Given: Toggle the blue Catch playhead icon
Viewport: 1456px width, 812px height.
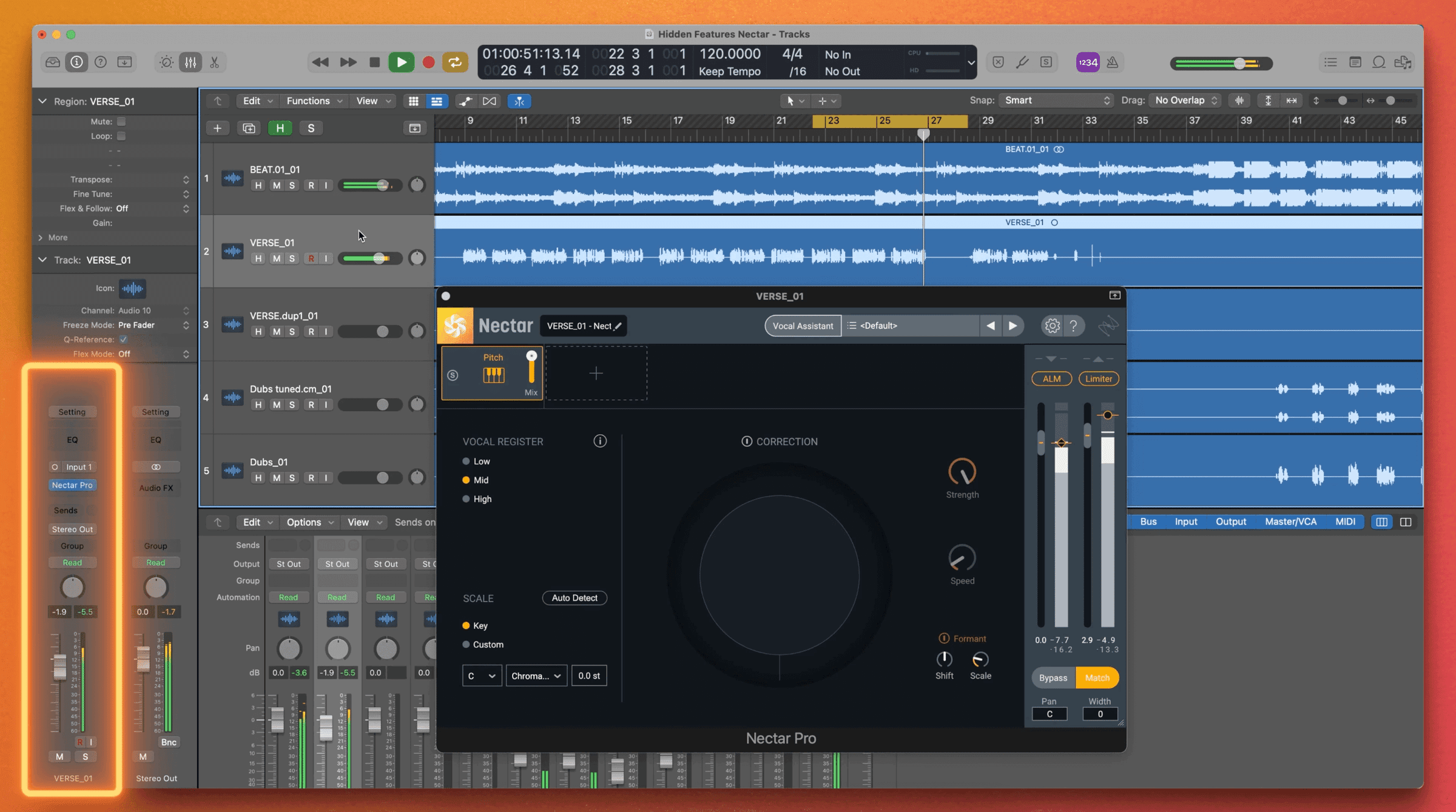Looking at the screenshot, I should 519,101.
